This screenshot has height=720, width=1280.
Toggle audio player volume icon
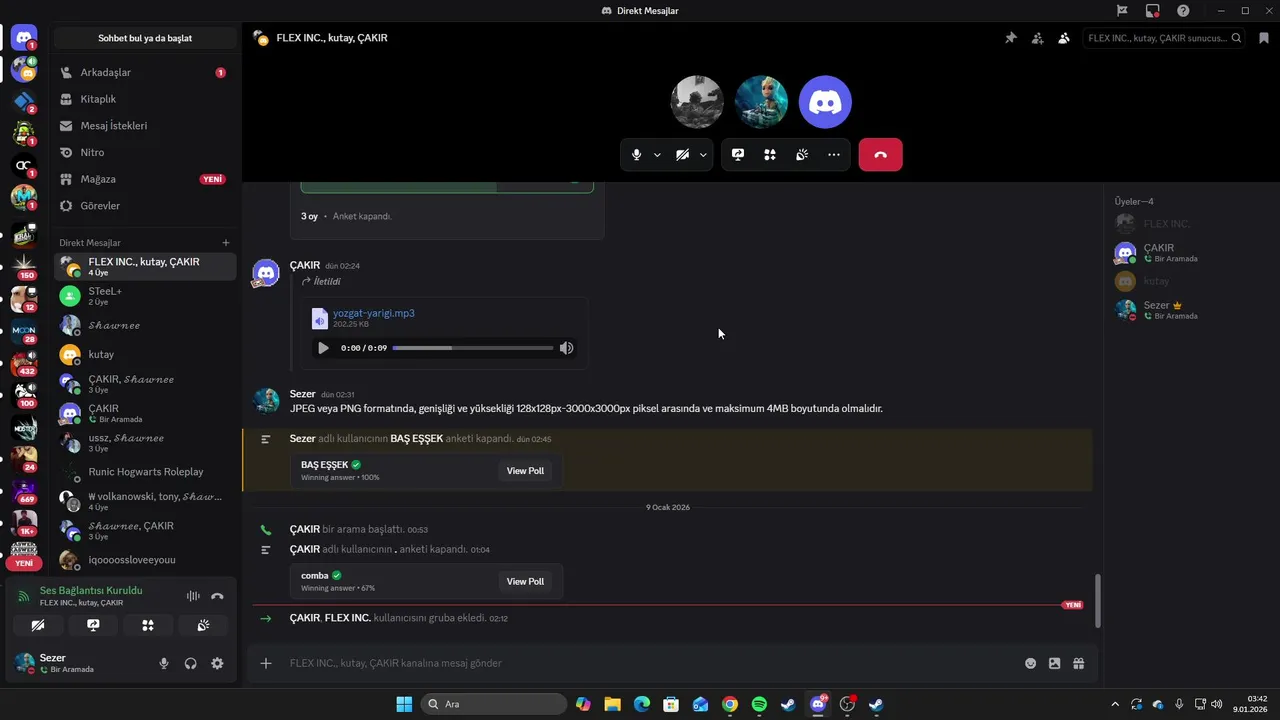pyautogui.click(x=566, y=348)
